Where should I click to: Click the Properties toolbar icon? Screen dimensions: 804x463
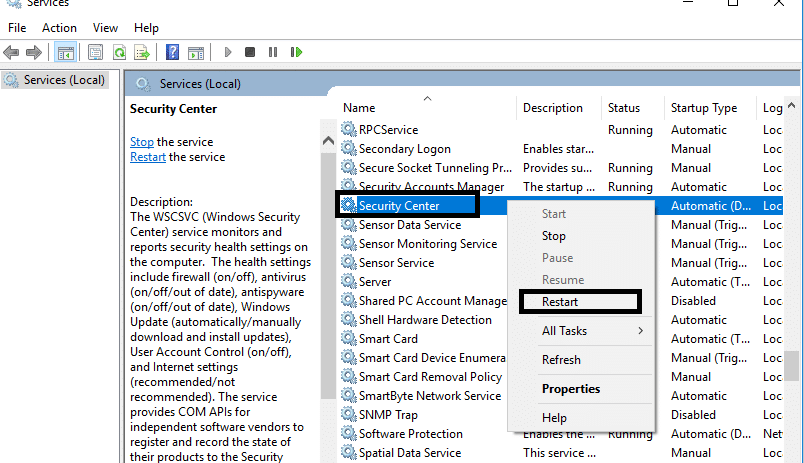[96, 52]
